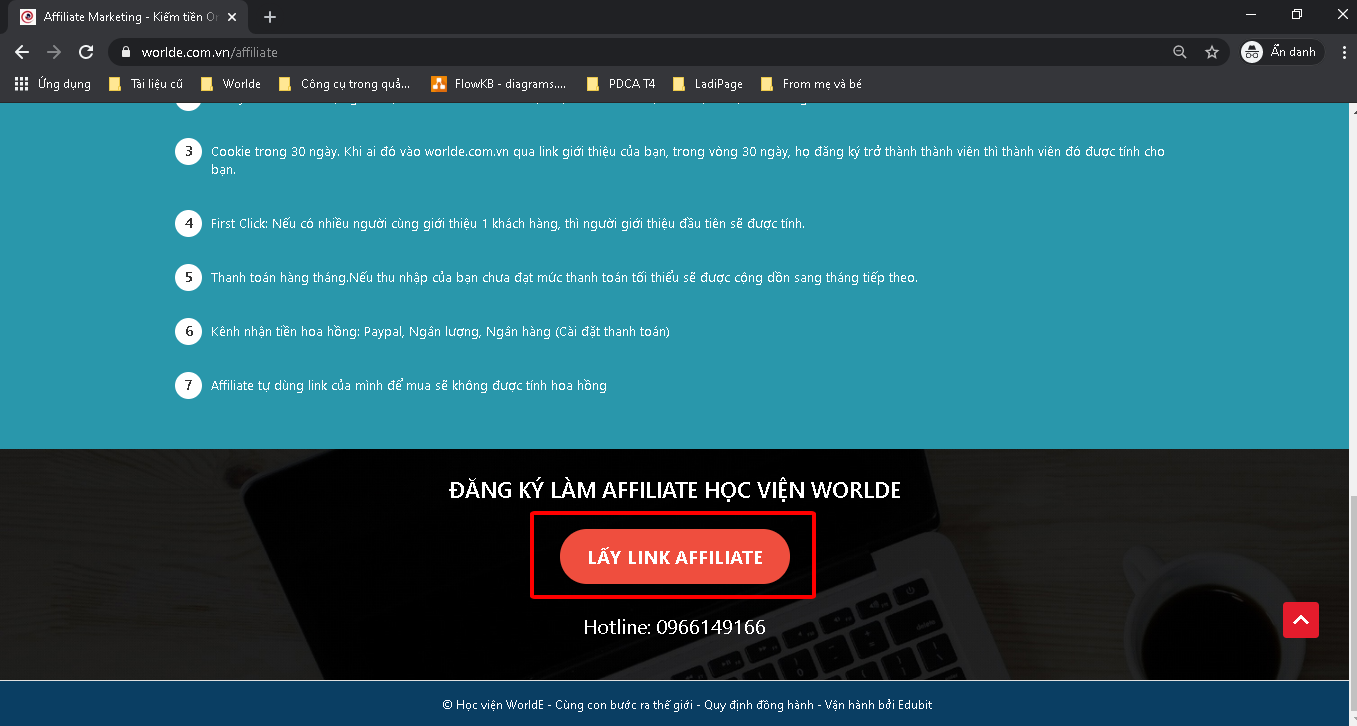Open FlowKB diagrams bookmark
Screen dimensions: 1357x726
(498, 84)
